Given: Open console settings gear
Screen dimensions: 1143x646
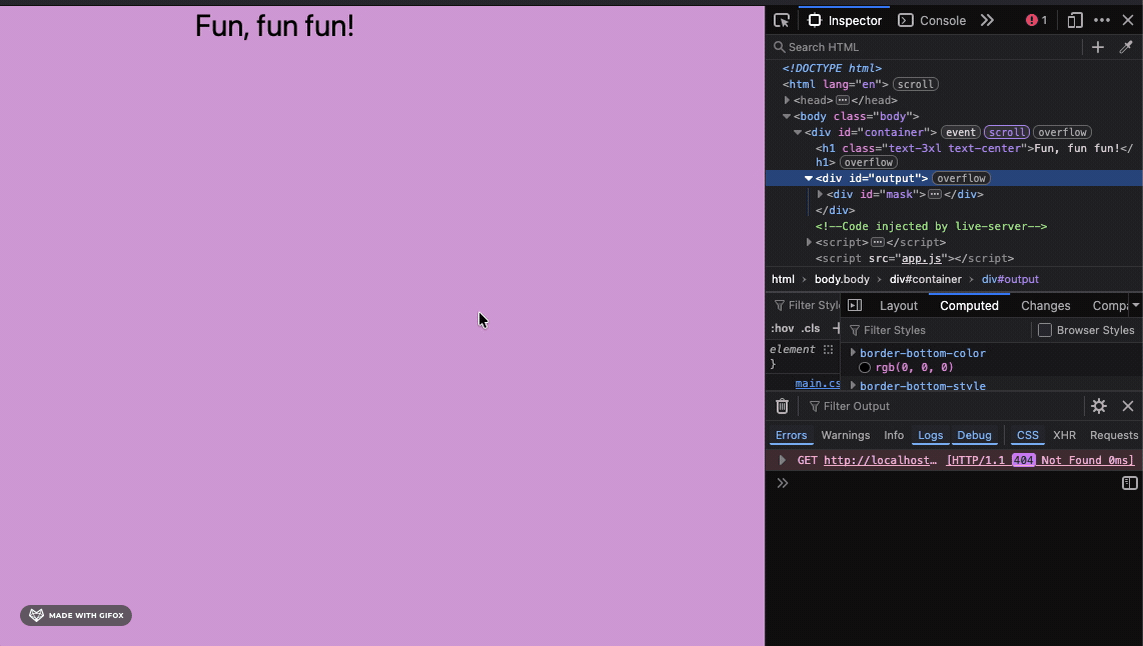Looking at the screenshot, I should coord(1099,406).
